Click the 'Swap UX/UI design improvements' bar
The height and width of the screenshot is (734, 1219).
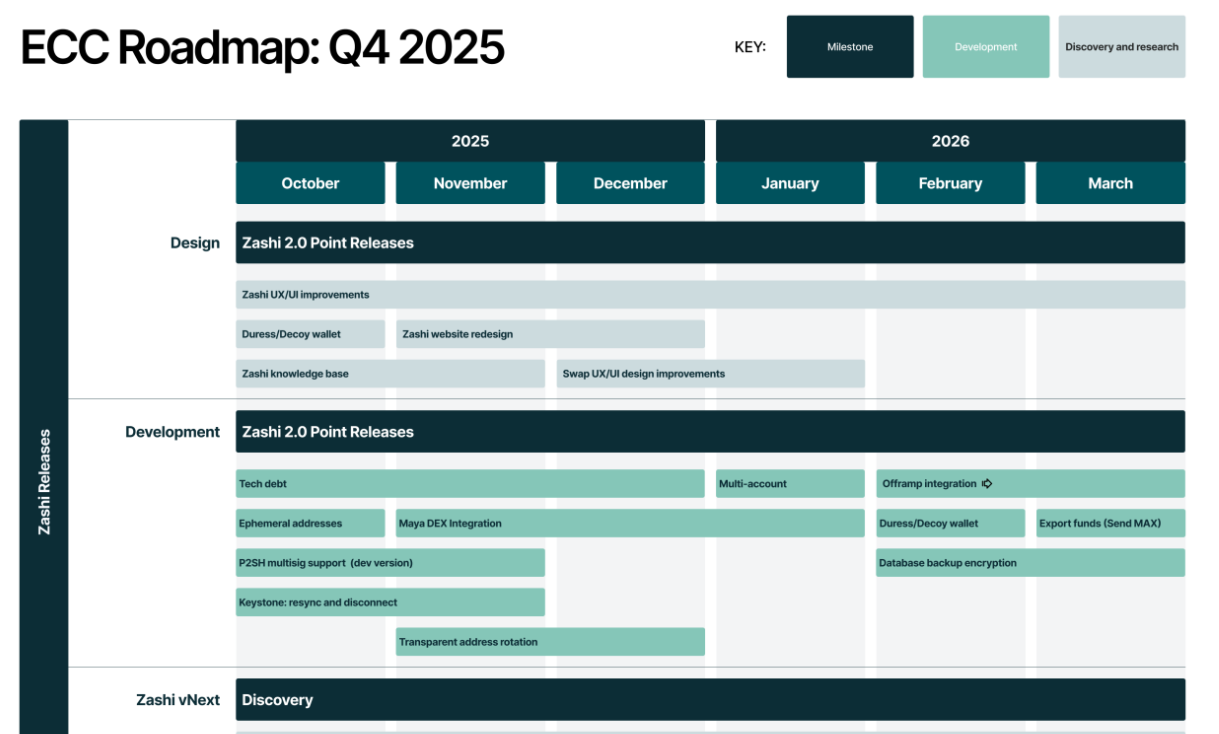click(x=710, y=374)
